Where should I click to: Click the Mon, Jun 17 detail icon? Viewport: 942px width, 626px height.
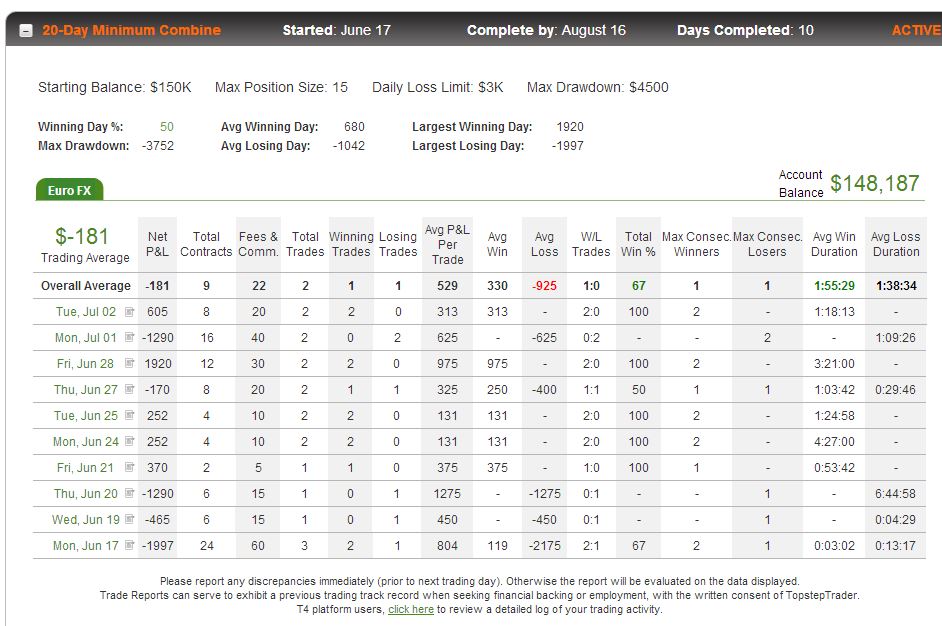129,545
